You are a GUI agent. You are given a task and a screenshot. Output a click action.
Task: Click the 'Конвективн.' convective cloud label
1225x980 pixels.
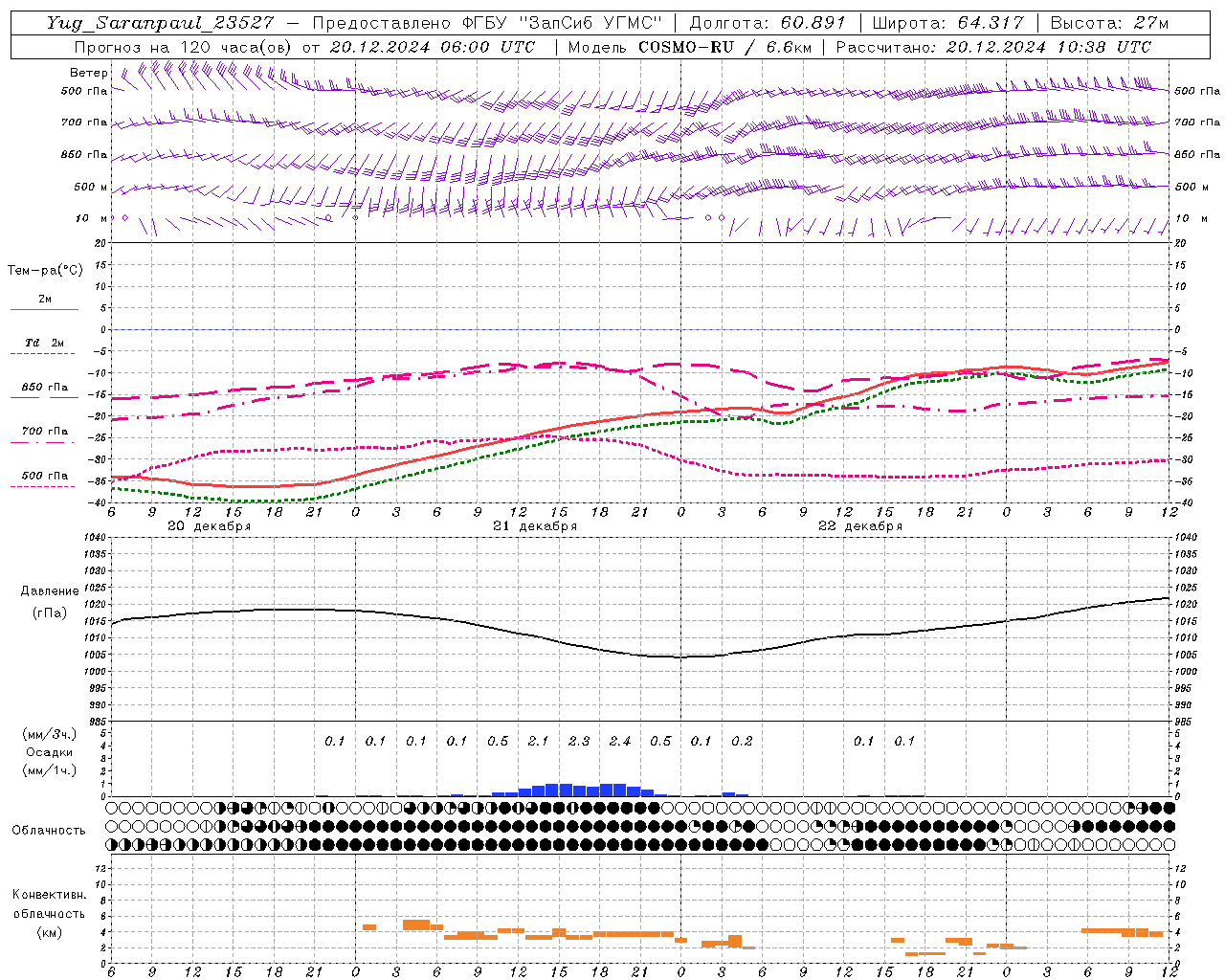pyautogui.click(x=50, y=895)
